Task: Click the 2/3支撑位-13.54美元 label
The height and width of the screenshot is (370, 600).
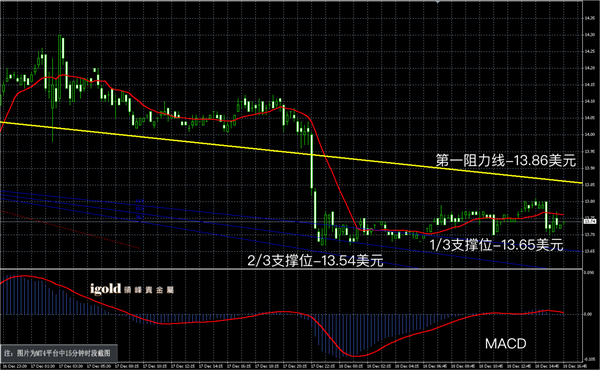Action: pyautogui.click(x=315, y=261)
